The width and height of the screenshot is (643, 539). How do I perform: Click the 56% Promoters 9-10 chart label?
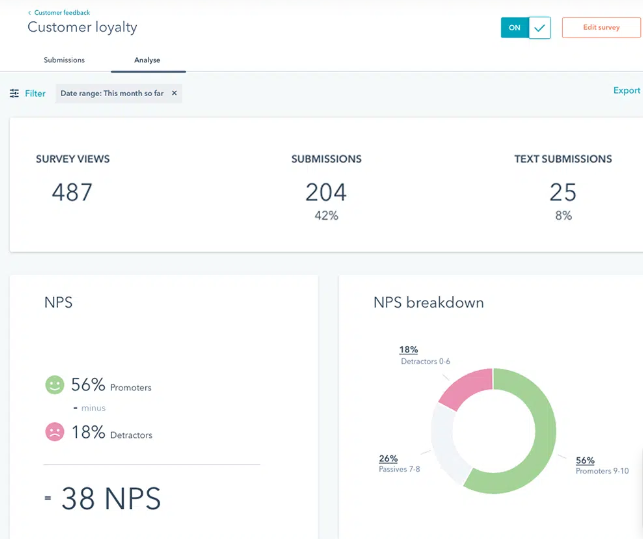tap(601, 465)
